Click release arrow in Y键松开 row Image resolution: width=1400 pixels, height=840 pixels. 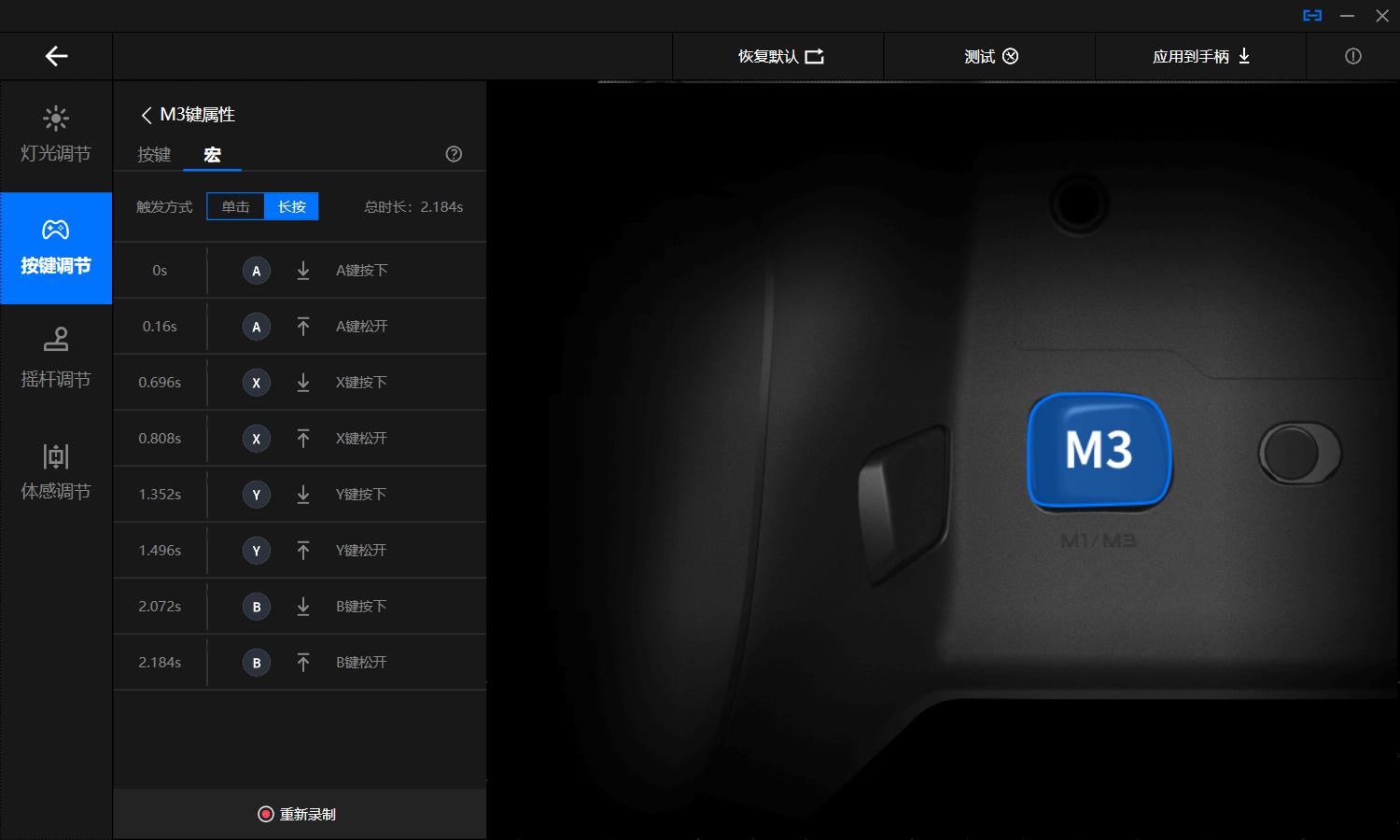click(x=303, y=551)
